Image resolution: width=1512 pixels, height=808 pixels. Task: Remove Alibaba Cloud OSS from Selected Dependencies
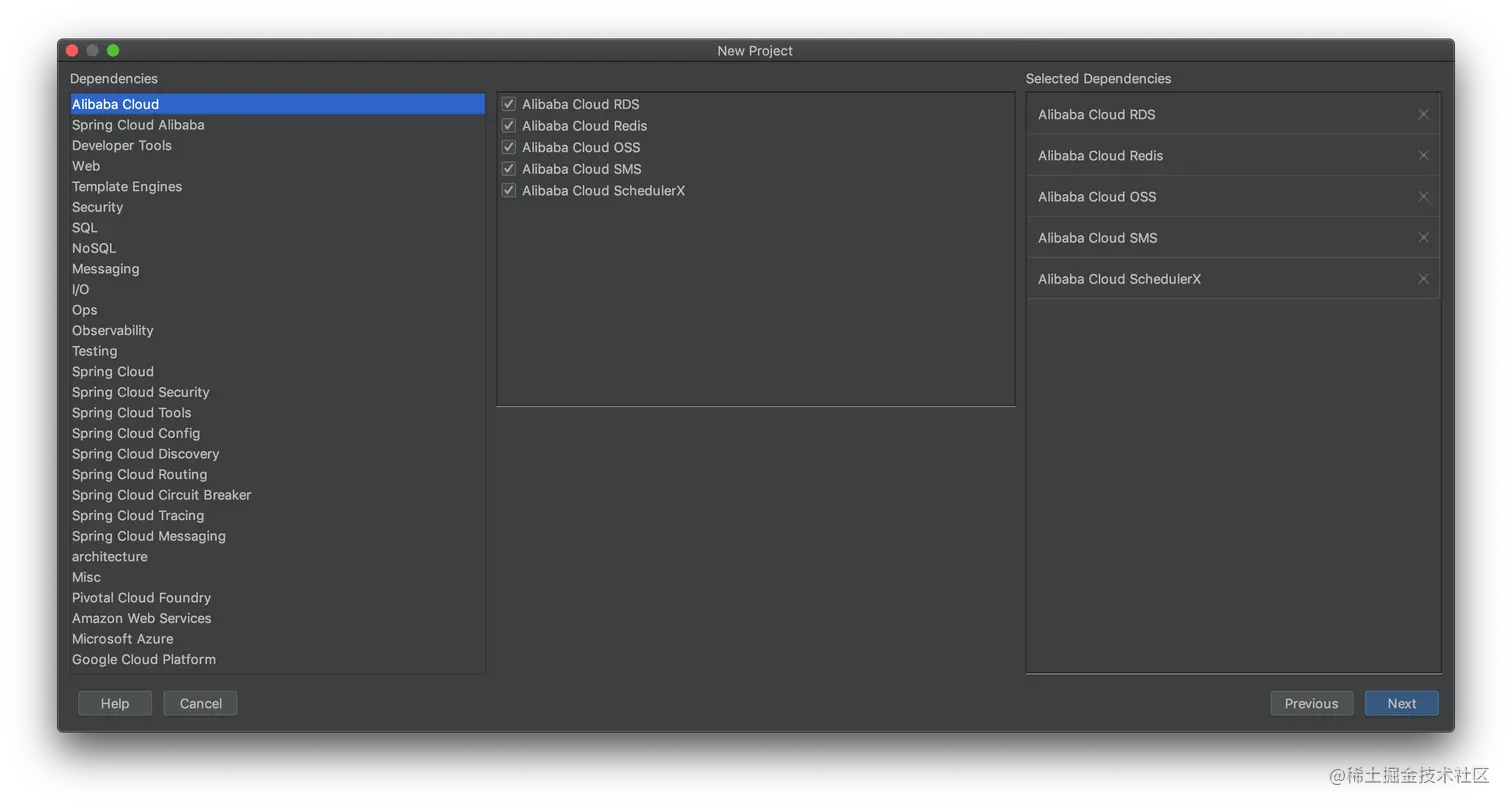(x=1423, y=196)
